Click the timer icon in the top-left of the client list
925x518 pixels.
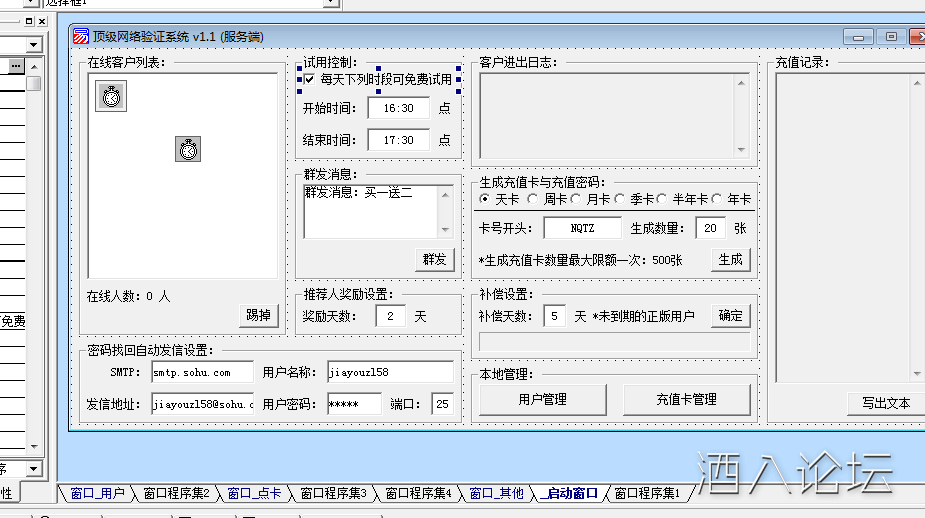(111, 96)
